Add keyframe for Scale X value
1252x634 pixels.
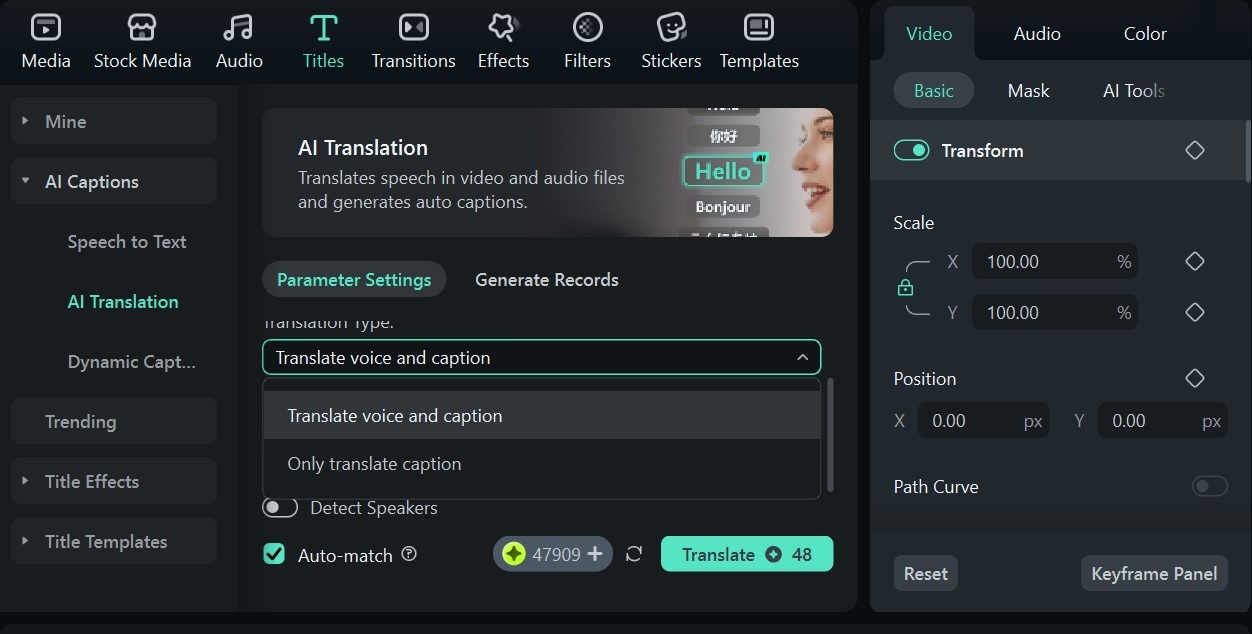[x=1194, y=261]
